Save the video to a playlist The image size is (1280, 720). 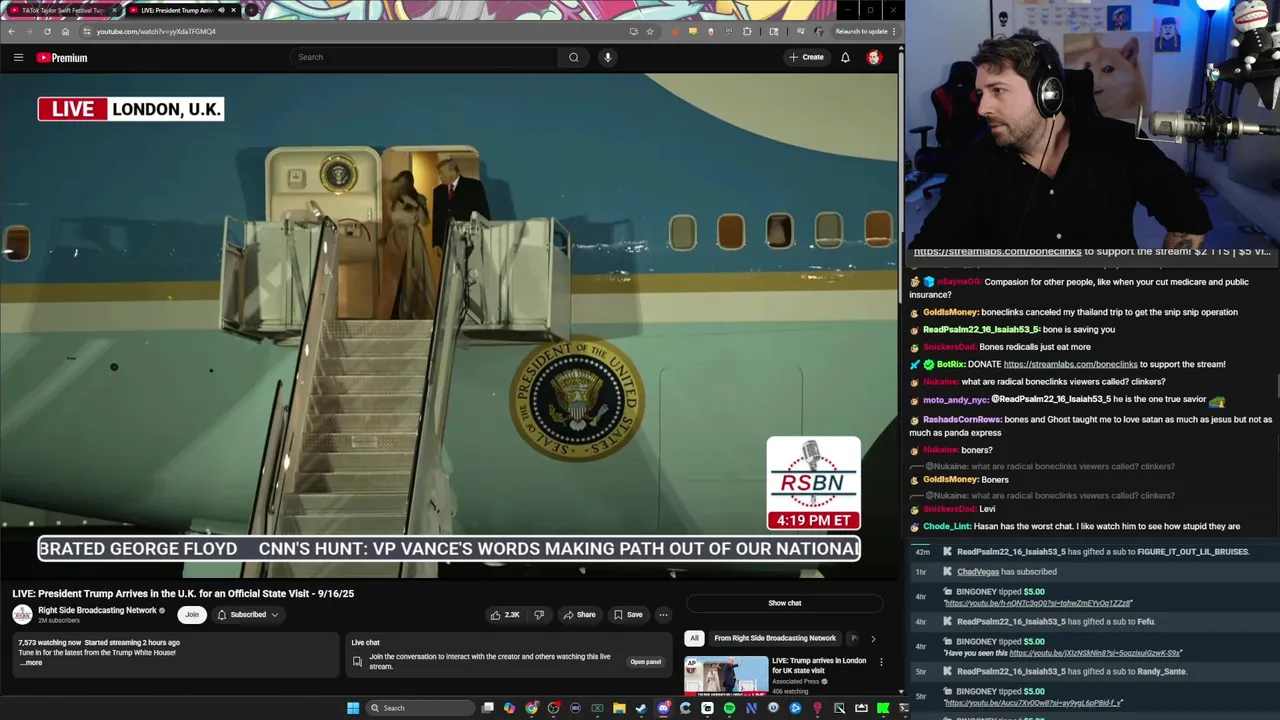click(x=628, y=615)
